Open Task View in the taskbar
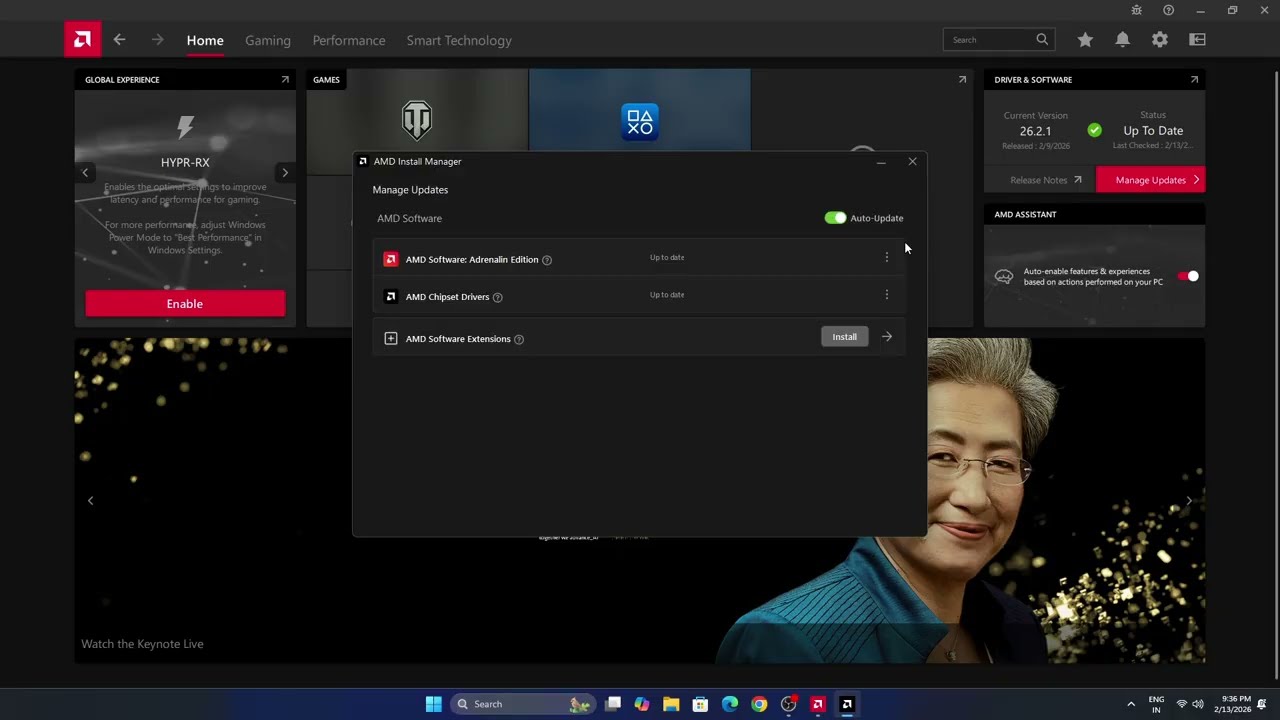The width and height of the screenshot is (1280, 720). point(613,704)
